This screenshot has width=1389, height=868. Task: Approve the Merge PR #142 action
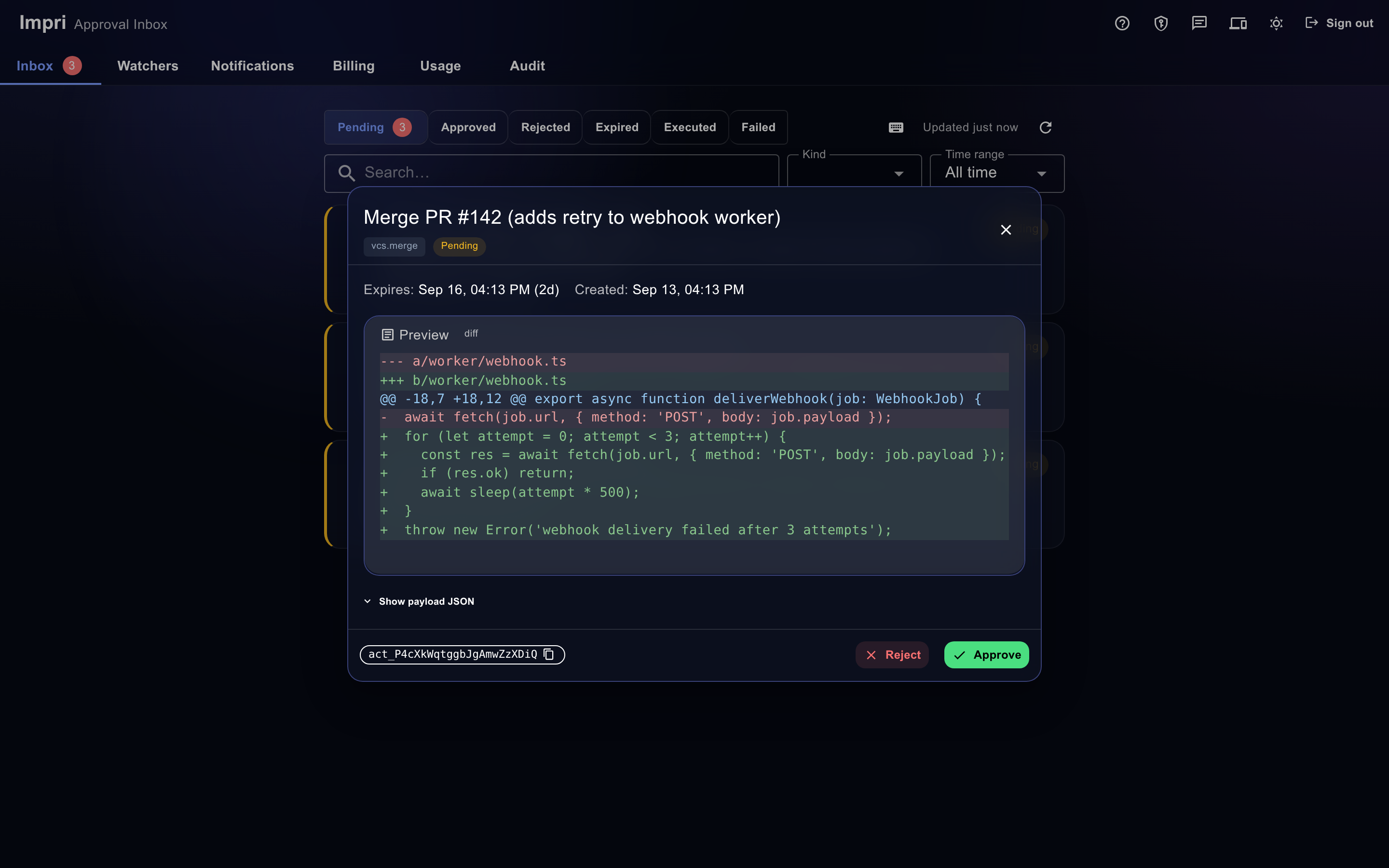tap(986, 654)
